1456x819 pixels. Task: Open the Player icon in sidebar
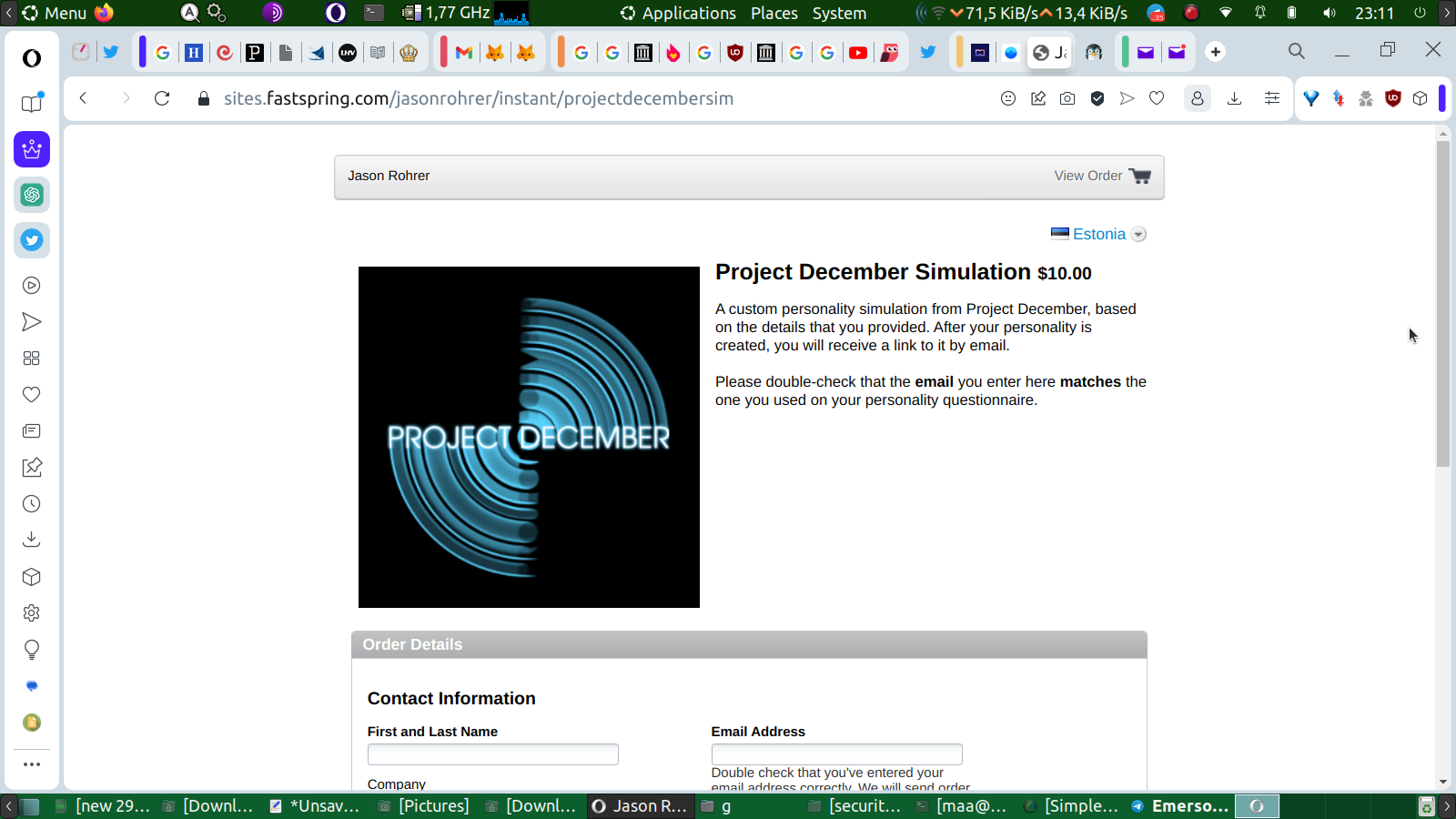click(x=32, y=286)
